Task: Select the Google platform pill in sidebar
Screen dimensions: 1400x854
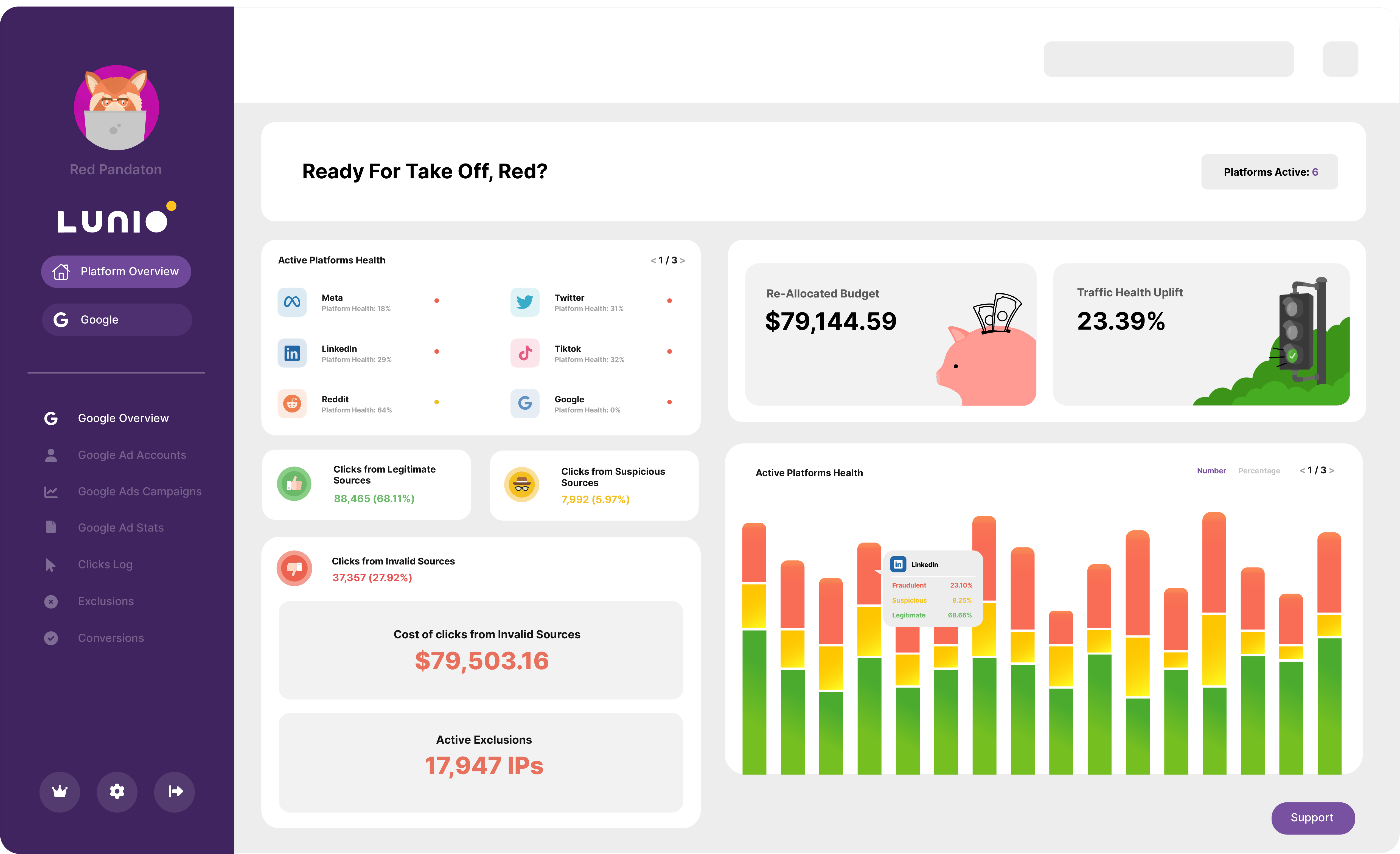Action: (117, 320)
